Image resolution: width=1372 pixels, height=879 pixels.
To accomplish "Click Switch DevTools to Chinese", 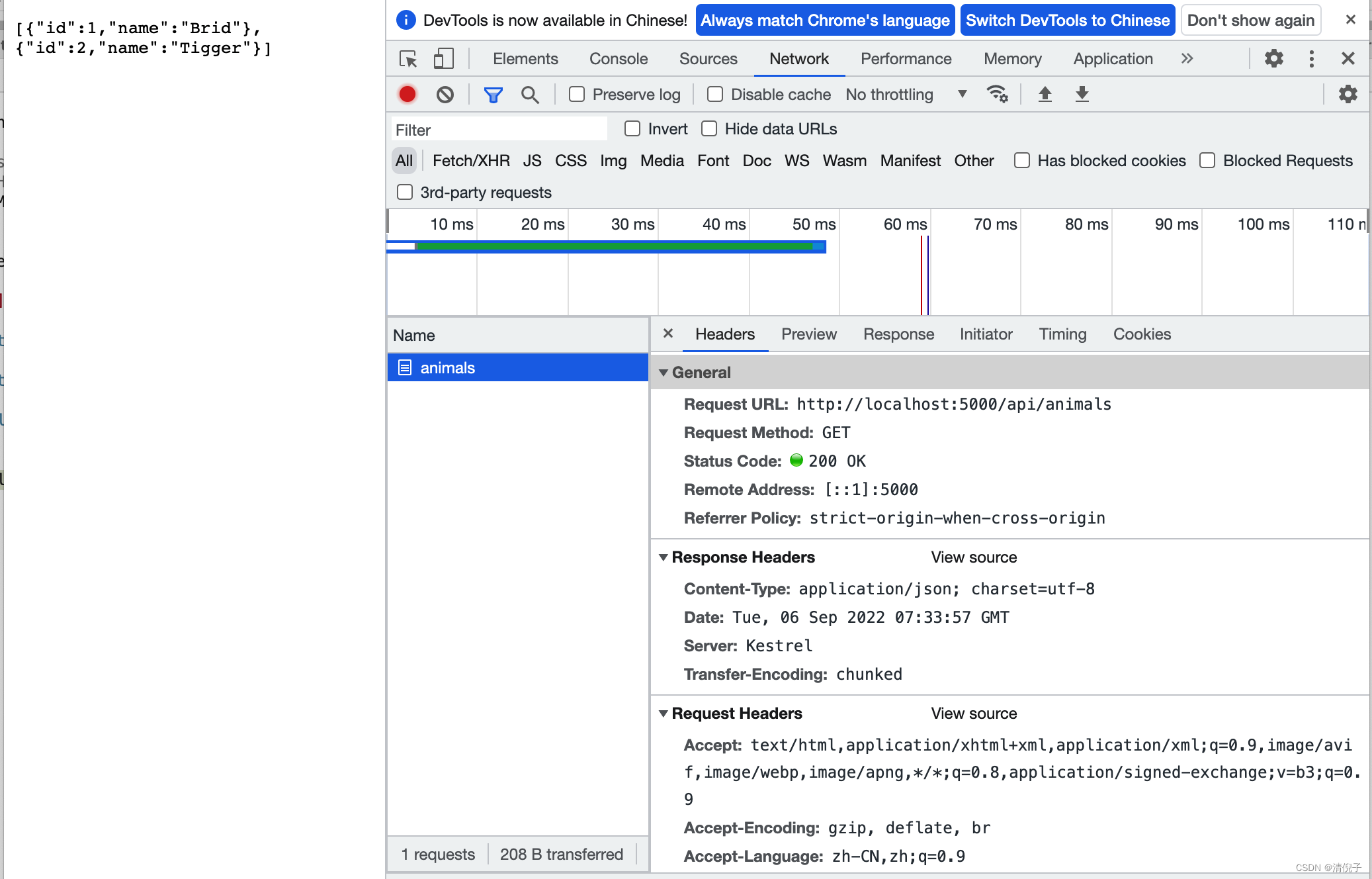I will click(x=1067, y=20).
